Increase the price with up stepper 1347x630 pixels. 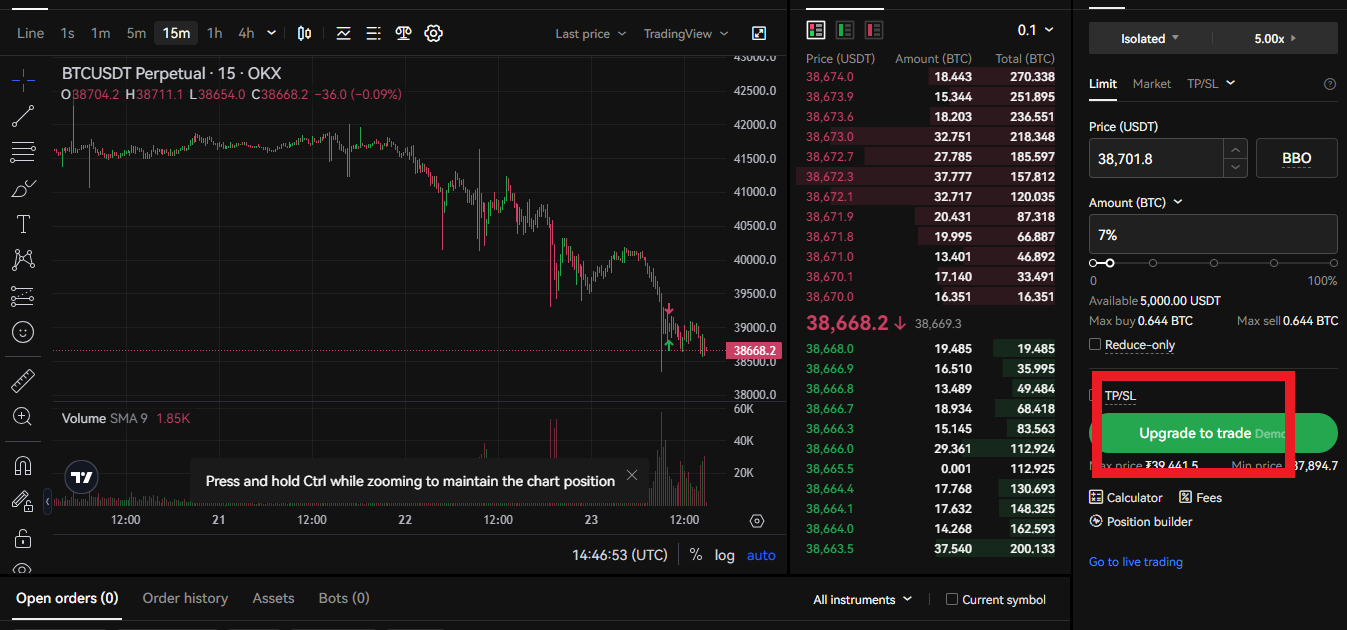click(1236, 149)
